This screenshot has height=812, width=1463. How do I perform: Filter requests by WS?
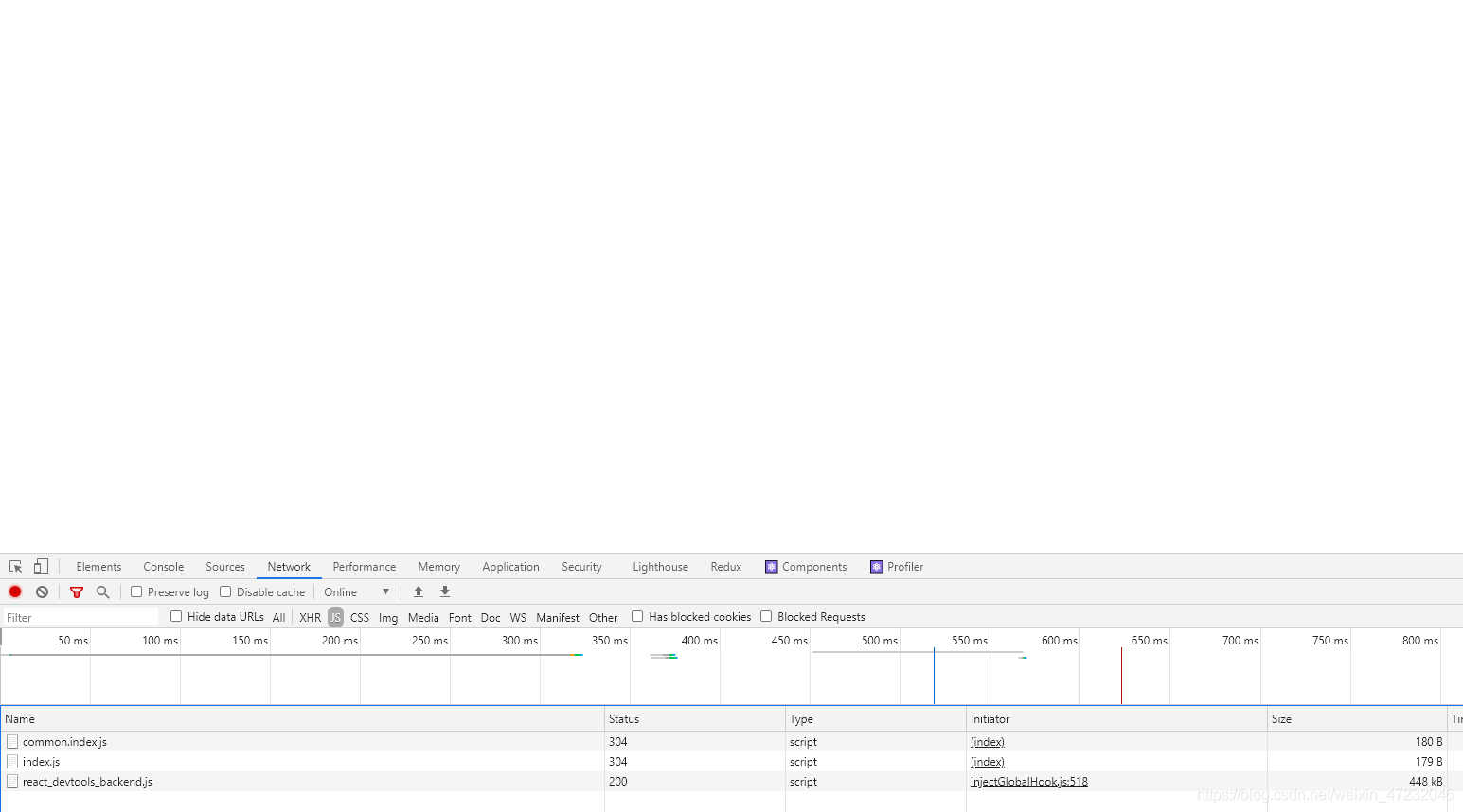click(x=518, y=617)
